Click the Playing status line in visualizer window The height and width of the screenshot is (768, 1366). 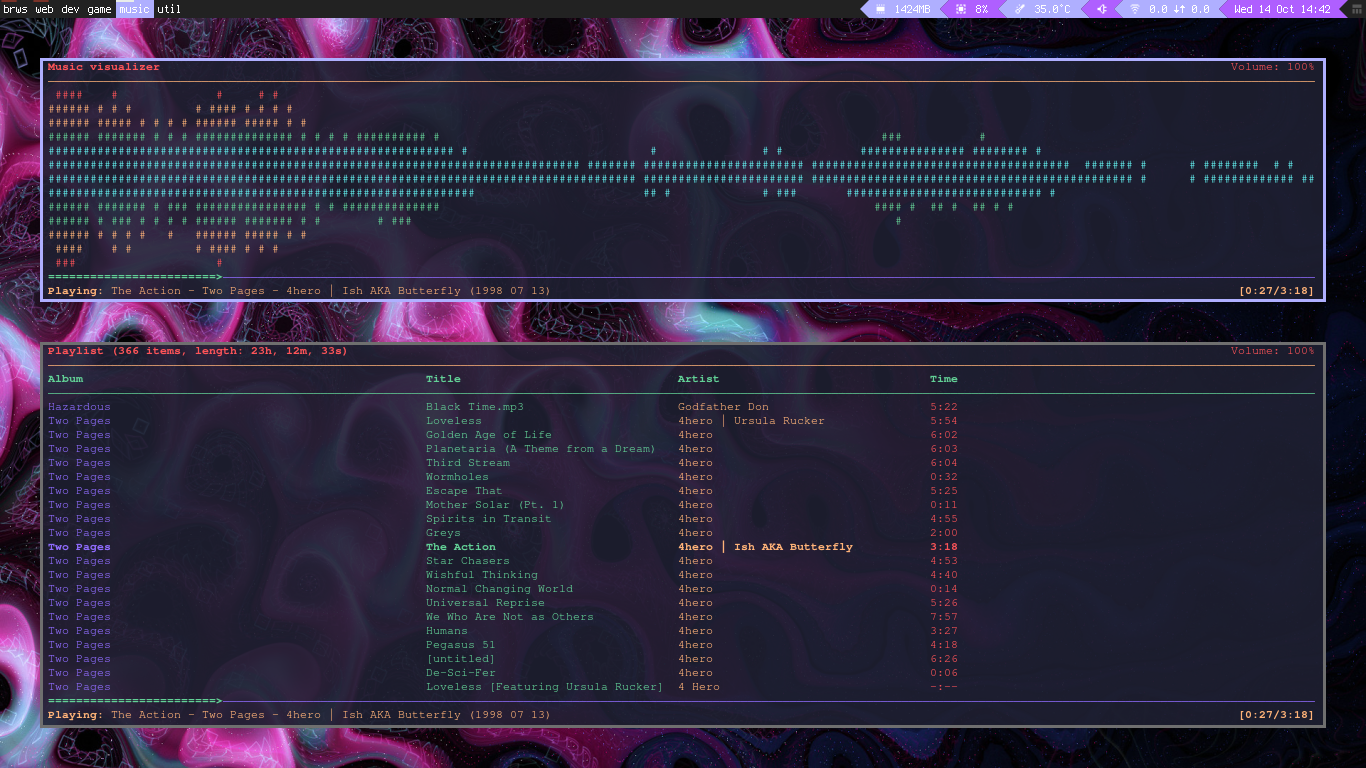coord(299,291)
